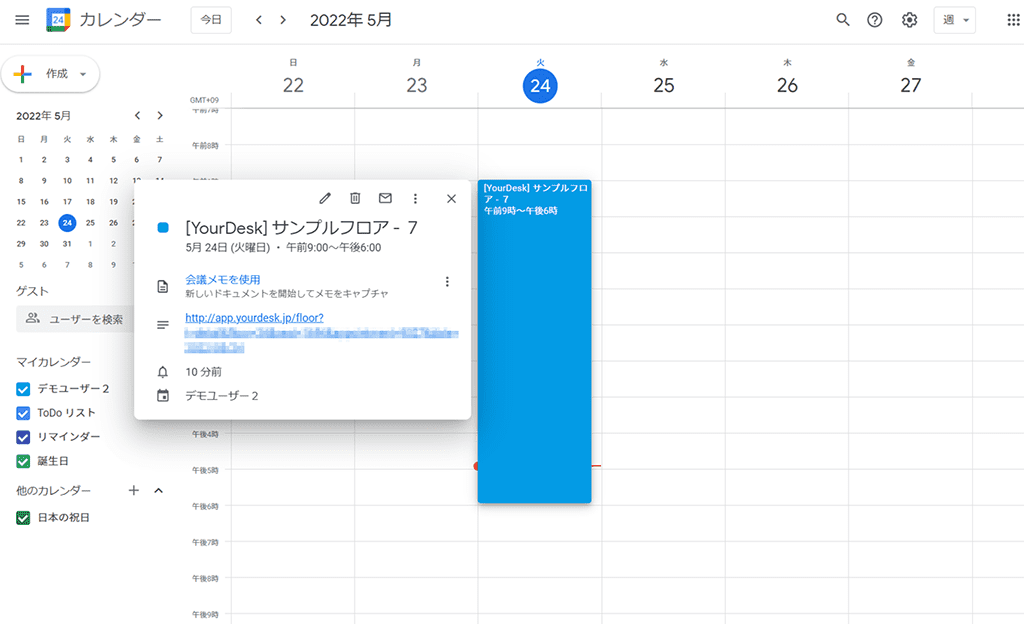Toggle デモユーザー2 calendar checkbox
This screenshot has height=624, width=1024.
coord(23,389)
